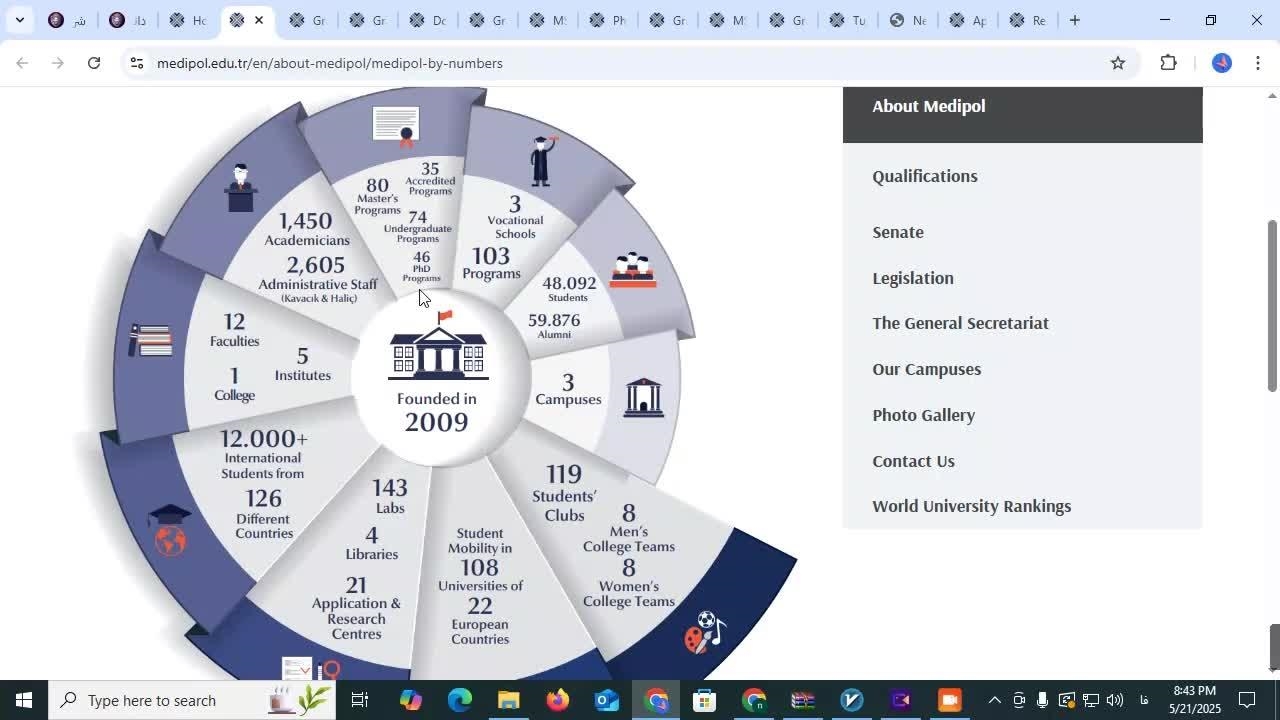
Task: Open Chrome profile avatar
Action: (x=1221, y=63)
